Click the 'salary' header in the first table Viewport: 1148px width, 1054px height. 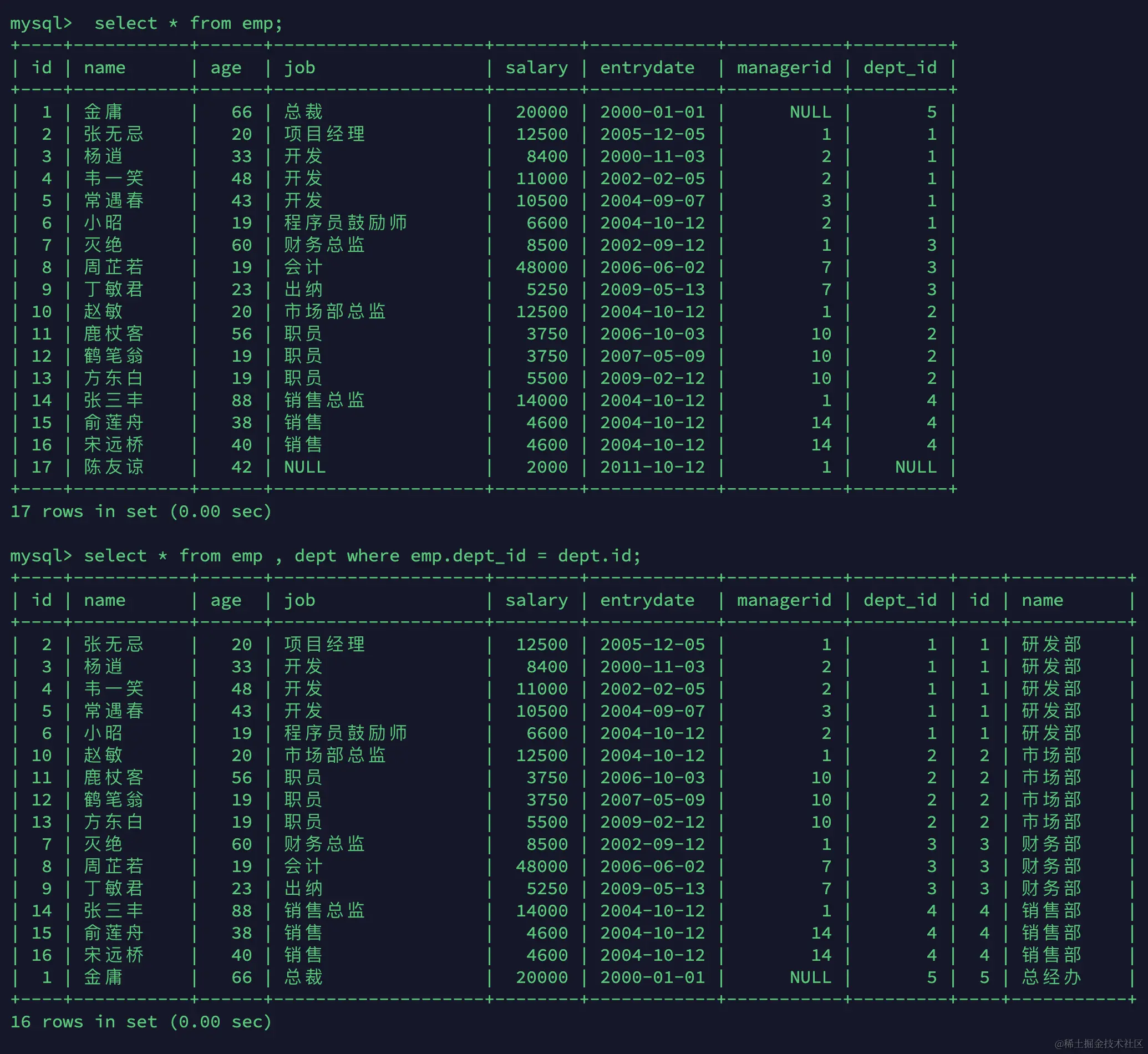536,68
